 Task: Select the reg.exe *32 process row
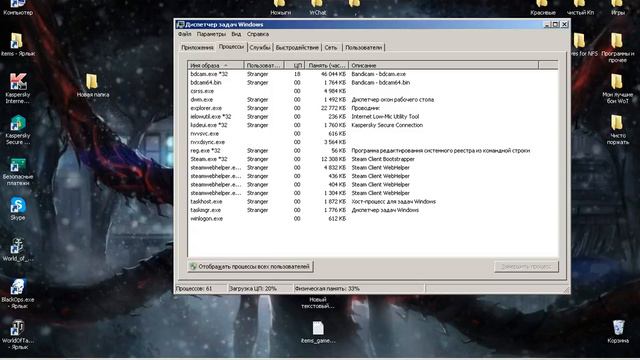click(373, 151)
